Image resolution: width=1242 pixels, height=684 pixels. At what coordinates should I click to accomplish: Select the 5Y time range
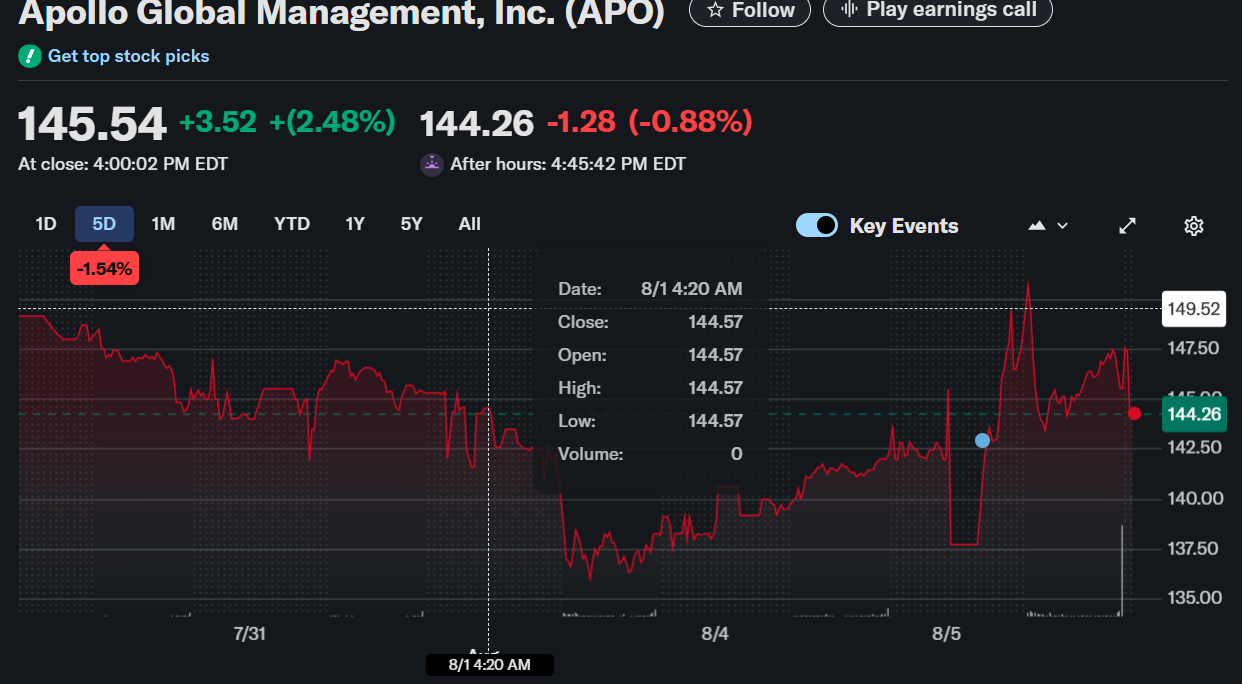(x=411, y=224)
